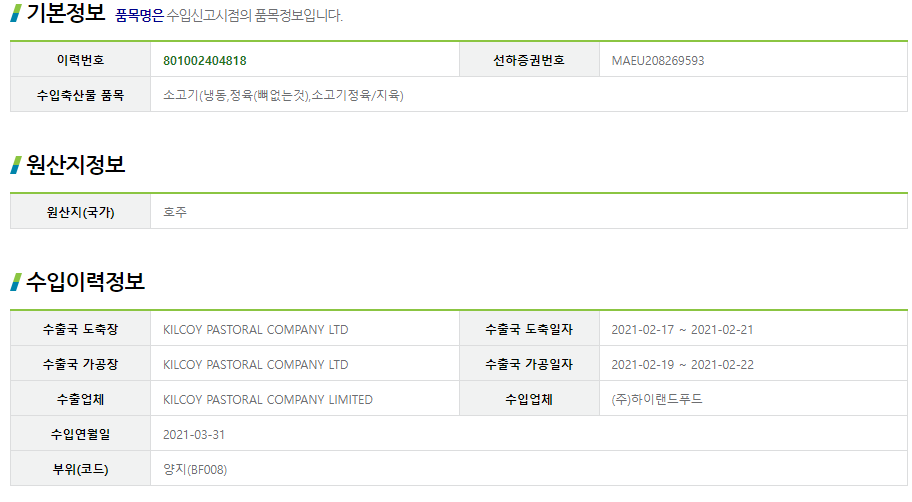This screenshot has width=912, height=502.
Task: Click the blue 품목명은 notice text
Action: pyautogui.click(x=140, y=16)
